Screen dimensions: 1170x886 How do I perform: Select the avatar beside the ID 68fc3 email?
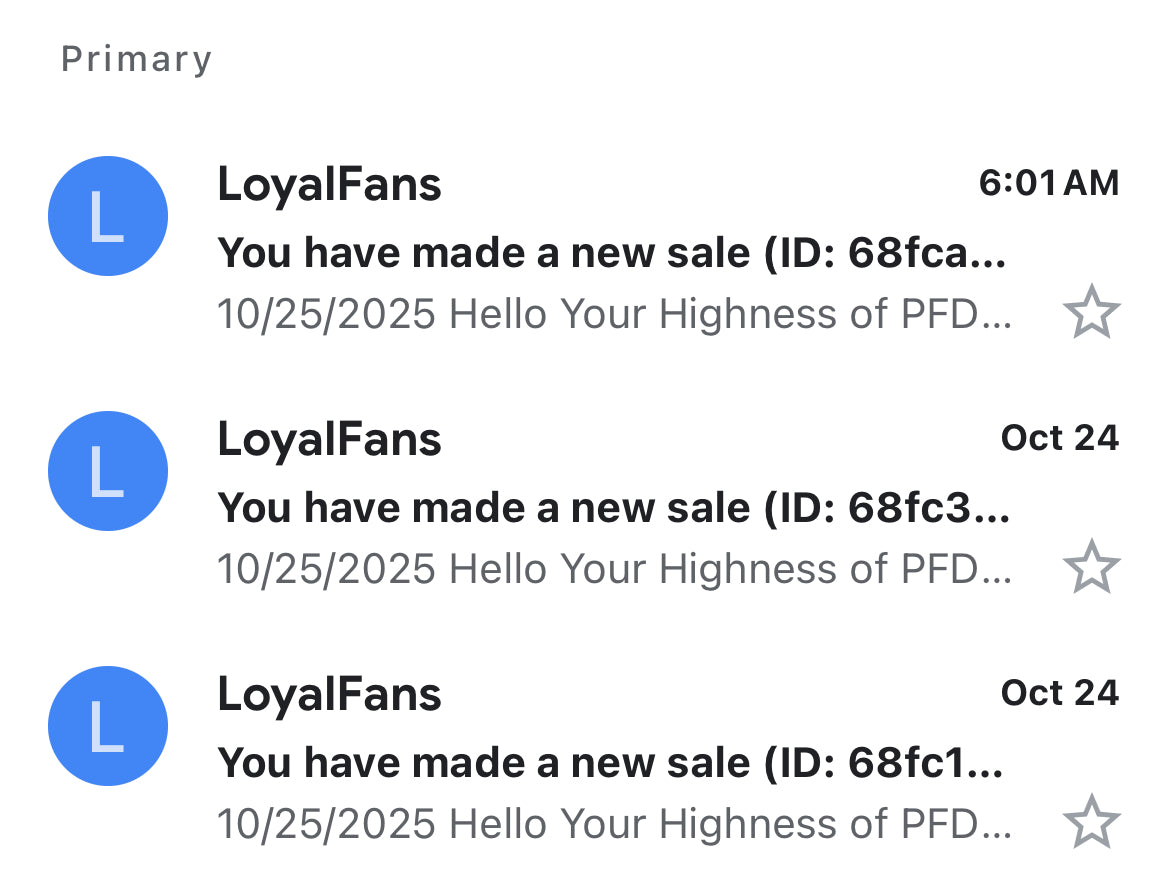point(108,471)
